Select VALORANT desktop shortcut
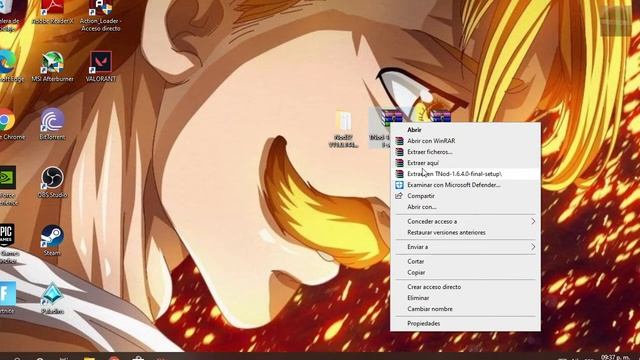The height and width of the screenshot is (360, 640). tap(100, 67)
